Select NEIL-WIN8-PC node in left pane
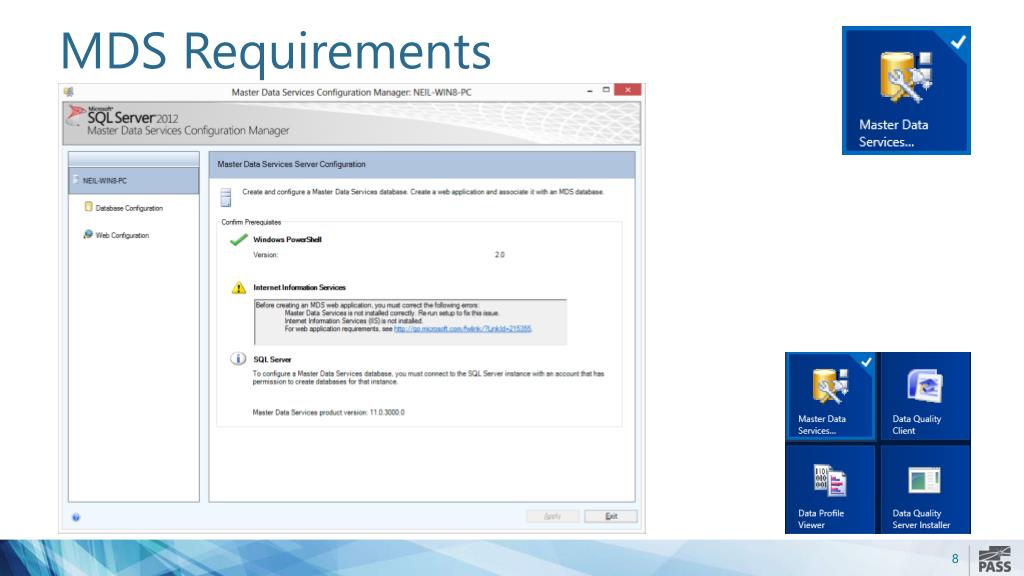Screen dimensions: 1024x576 click(133, 181)
